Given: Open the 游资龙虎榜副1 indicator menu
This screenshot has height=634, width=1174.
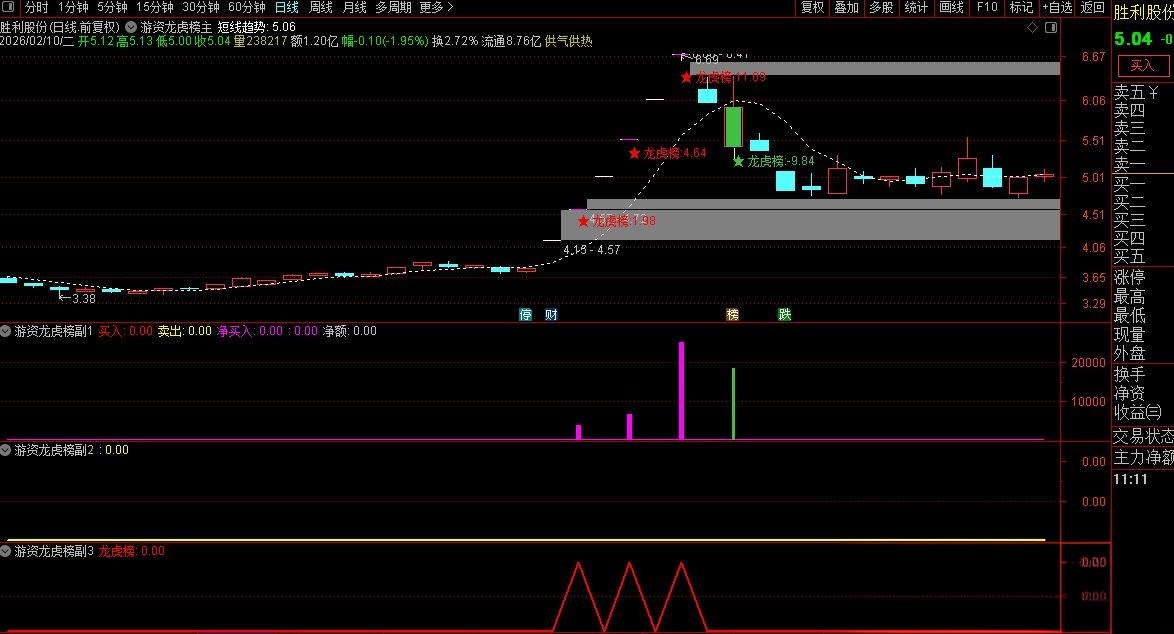Looking at the screenshot, I should pyautogui.click(x=6, y=330).
